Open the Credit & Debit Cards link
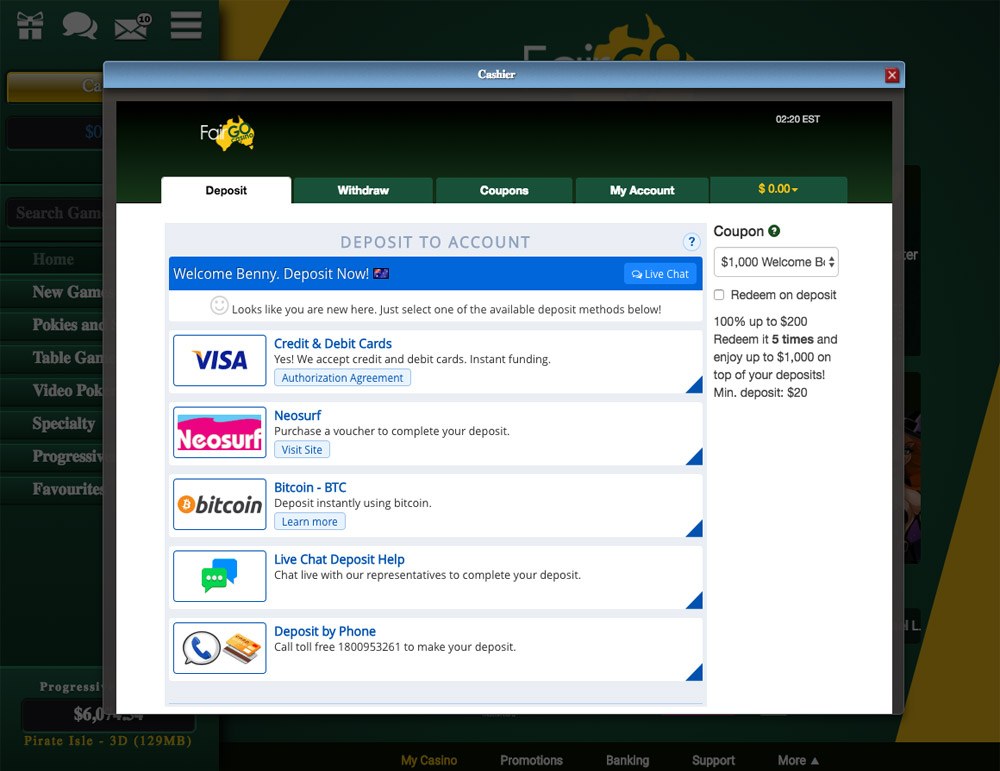The height and width of the screenshot is (771, 1000). (x=333, y=343)
